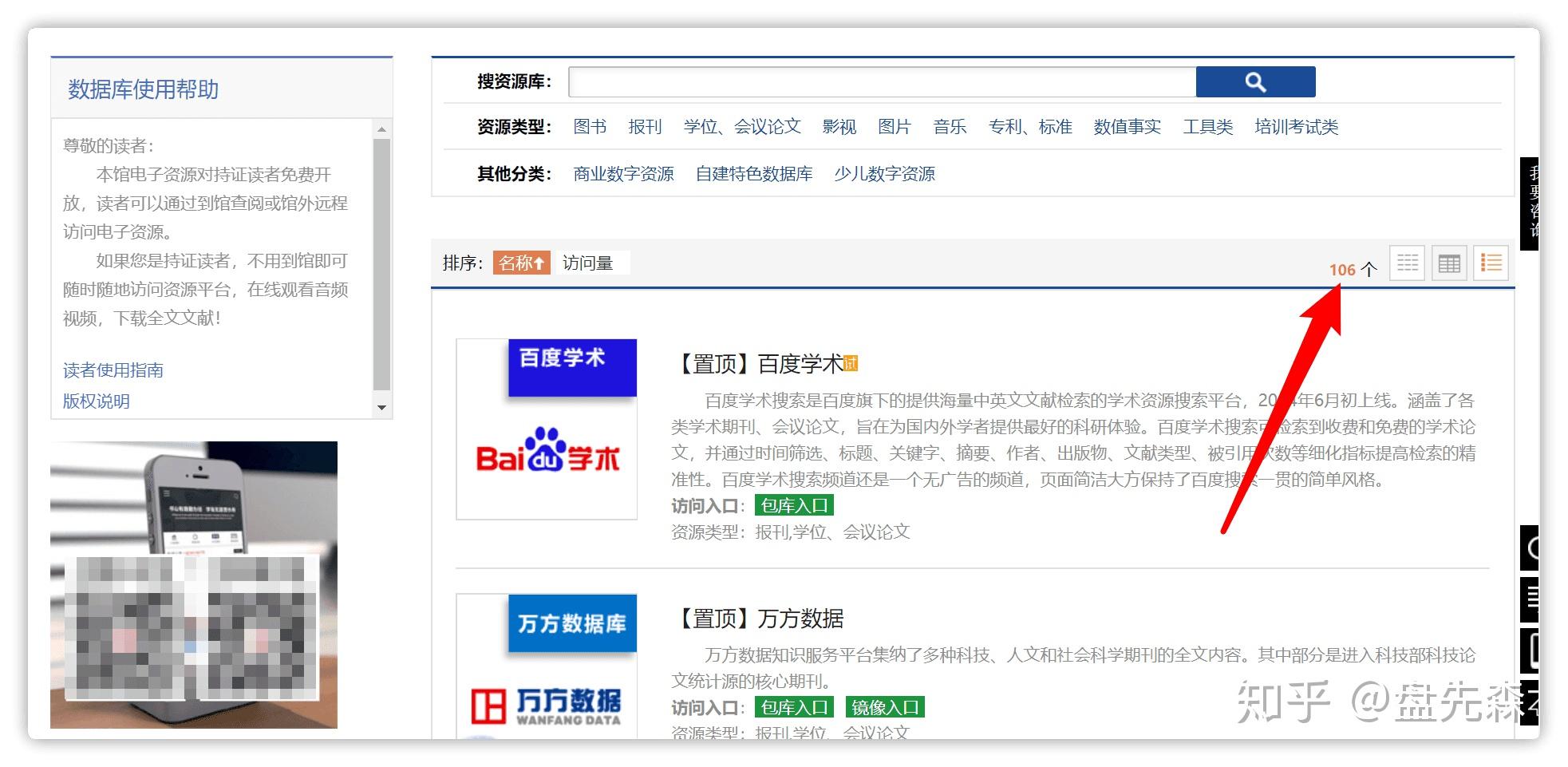Open 万方数据 logo thumbnail
This screenshot has height=767, width=1568.
(x=547, y=666)
